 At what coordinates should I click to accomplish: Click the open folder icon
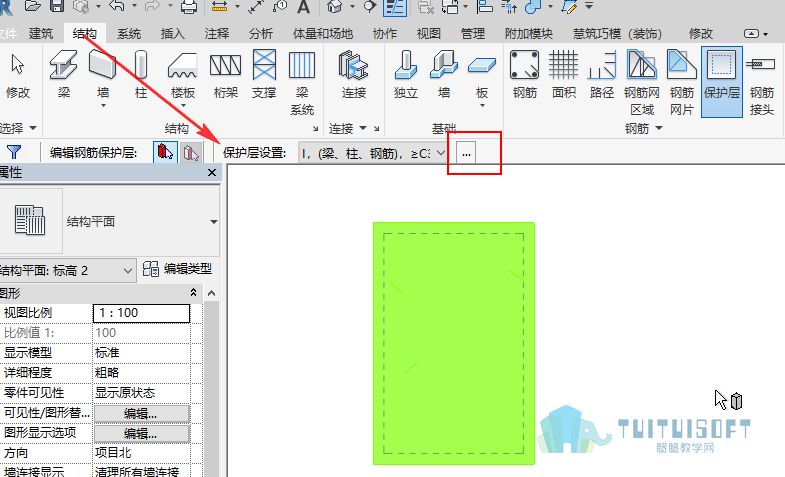coord(32,6)
